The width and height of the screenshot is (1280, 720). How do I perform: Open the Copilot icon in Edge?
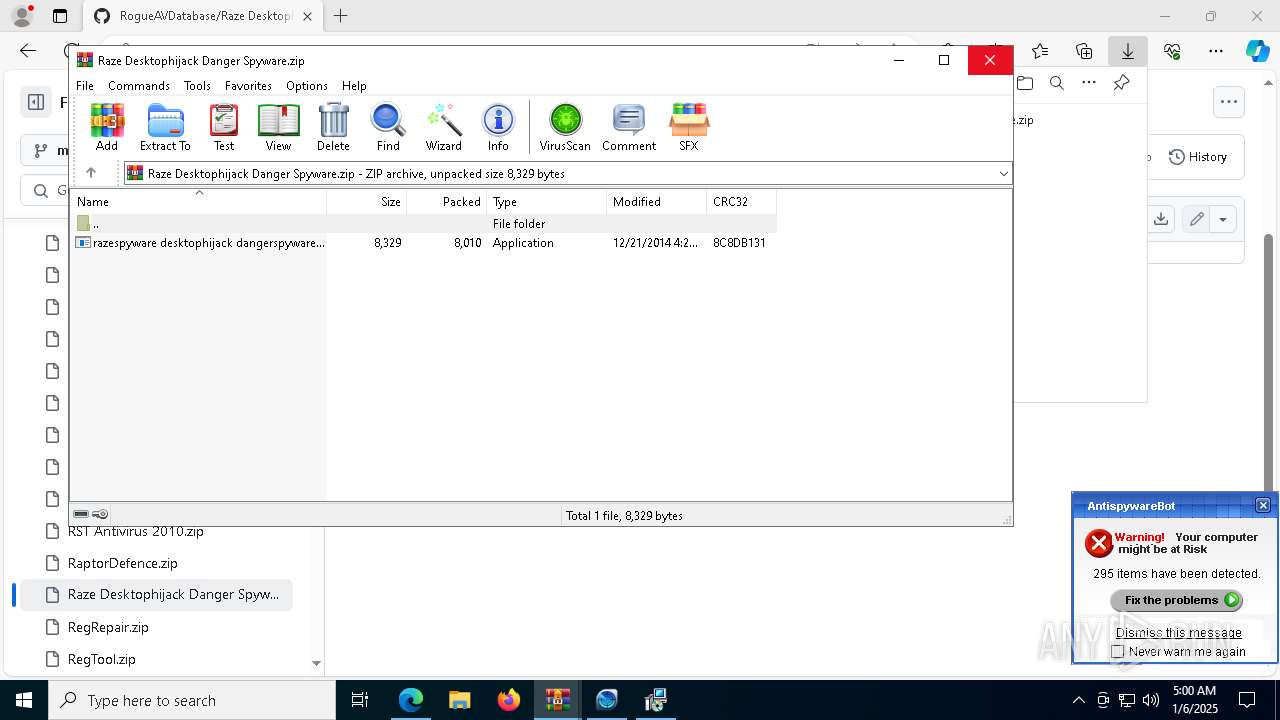tap(1257, 51)
